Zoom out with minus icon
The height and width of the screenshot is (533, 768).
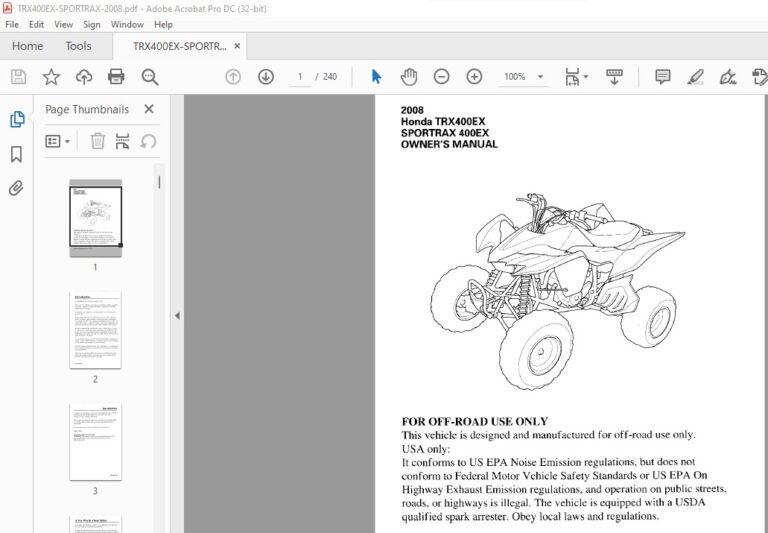pos(441,77)
